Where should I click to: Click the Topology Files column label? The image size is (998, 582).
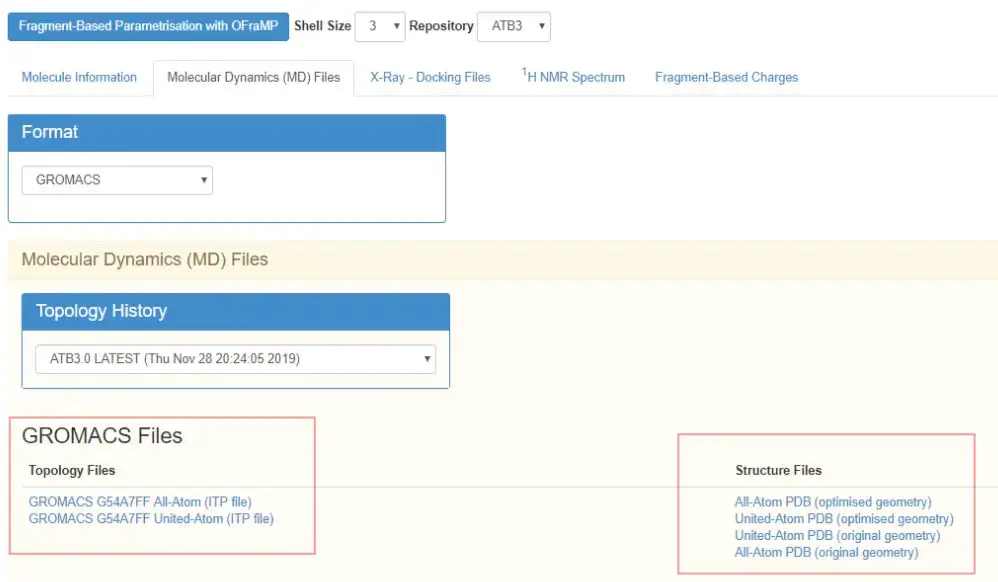pyautogui.click(x=72, y=471)
